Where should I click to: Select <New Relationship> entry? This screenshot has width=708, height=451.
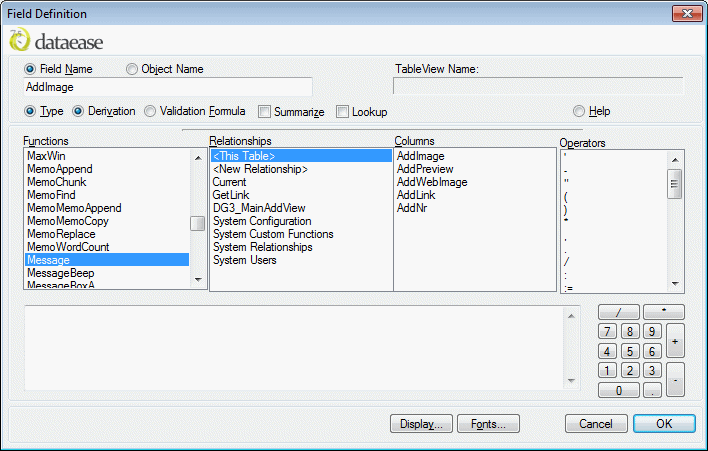[301, 169]
